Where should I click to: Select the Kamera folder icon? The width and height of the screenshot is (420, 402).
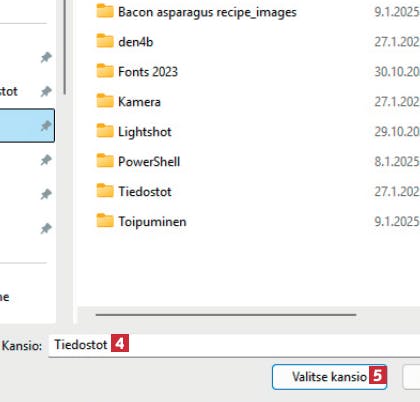105,101
